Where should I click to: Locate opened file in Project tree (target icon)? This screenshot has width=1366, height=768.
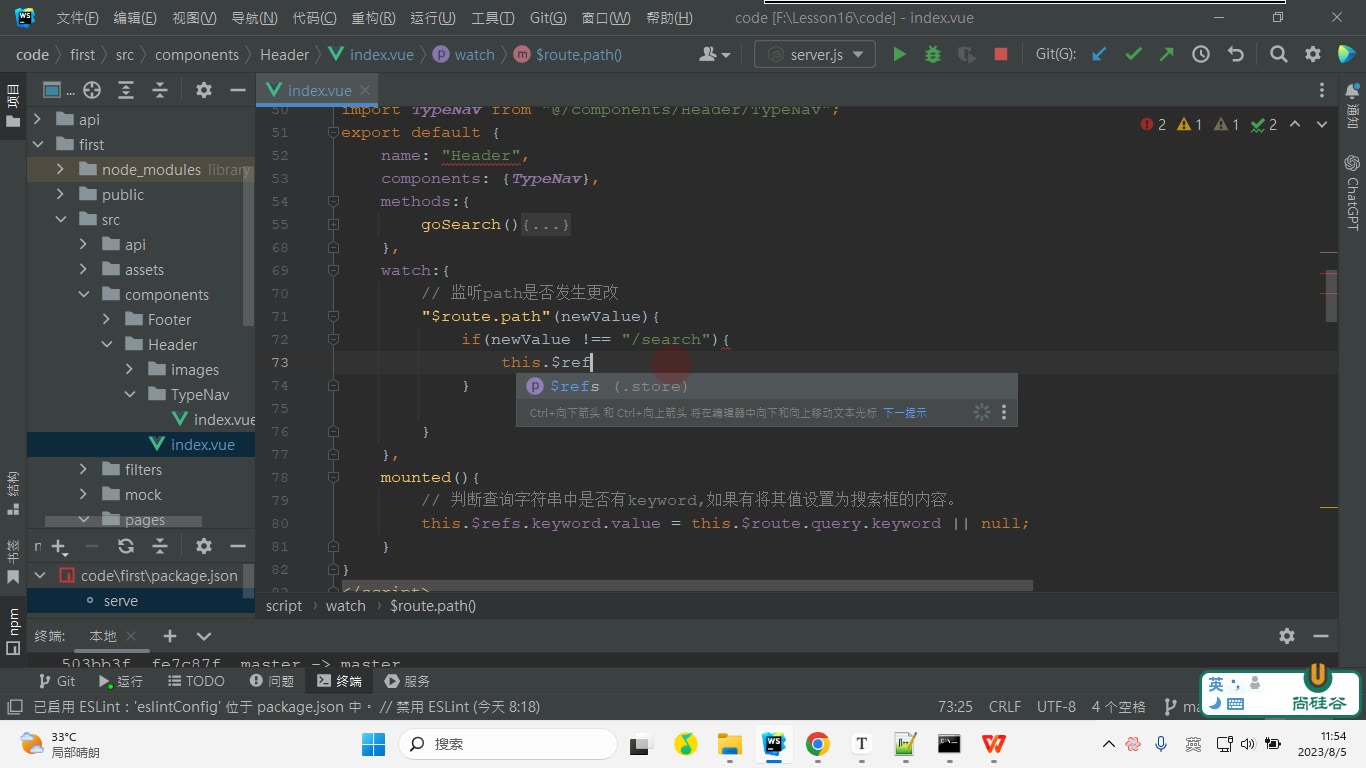click(92, 90)
